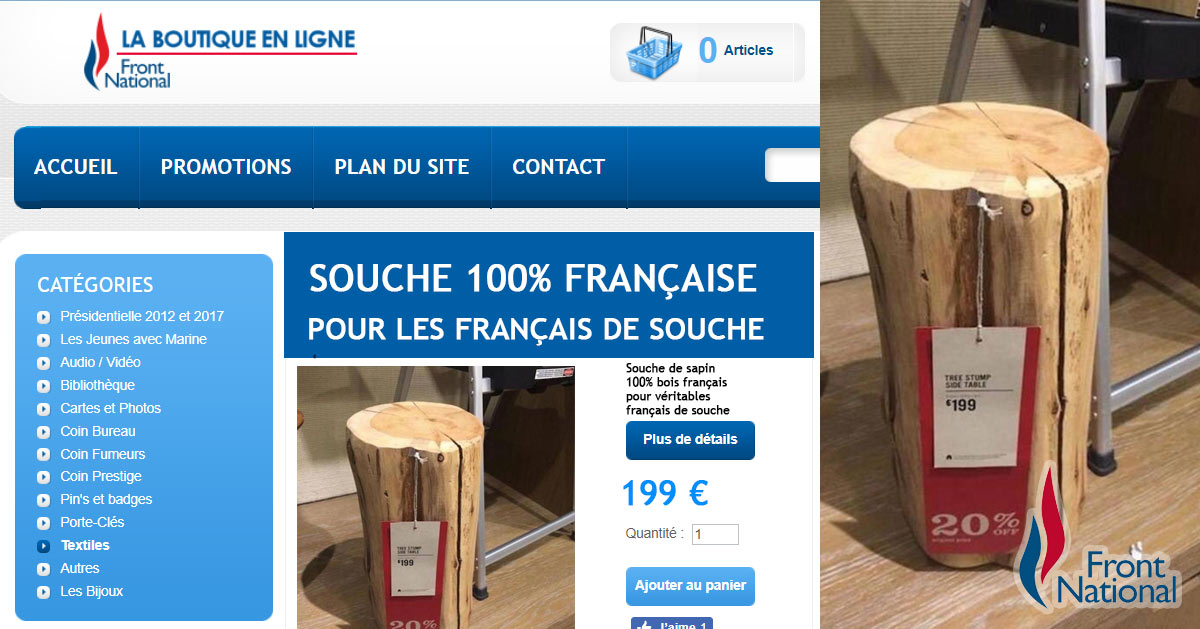Click the arrow bullet beside Textiles
Viewport: 1200px width, 629px height.
pyautogui.click(x=43, y=546)
